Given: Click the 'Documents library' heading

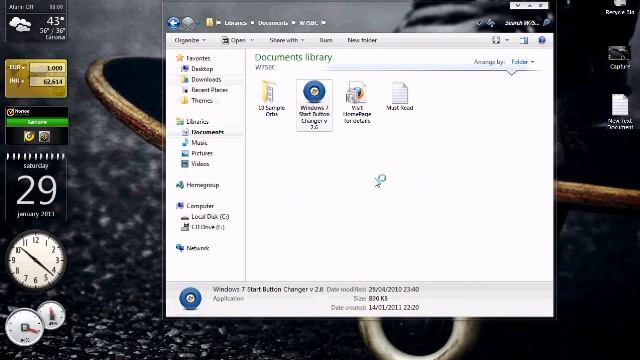Looking at the screenshot, I should coord(293,58).
